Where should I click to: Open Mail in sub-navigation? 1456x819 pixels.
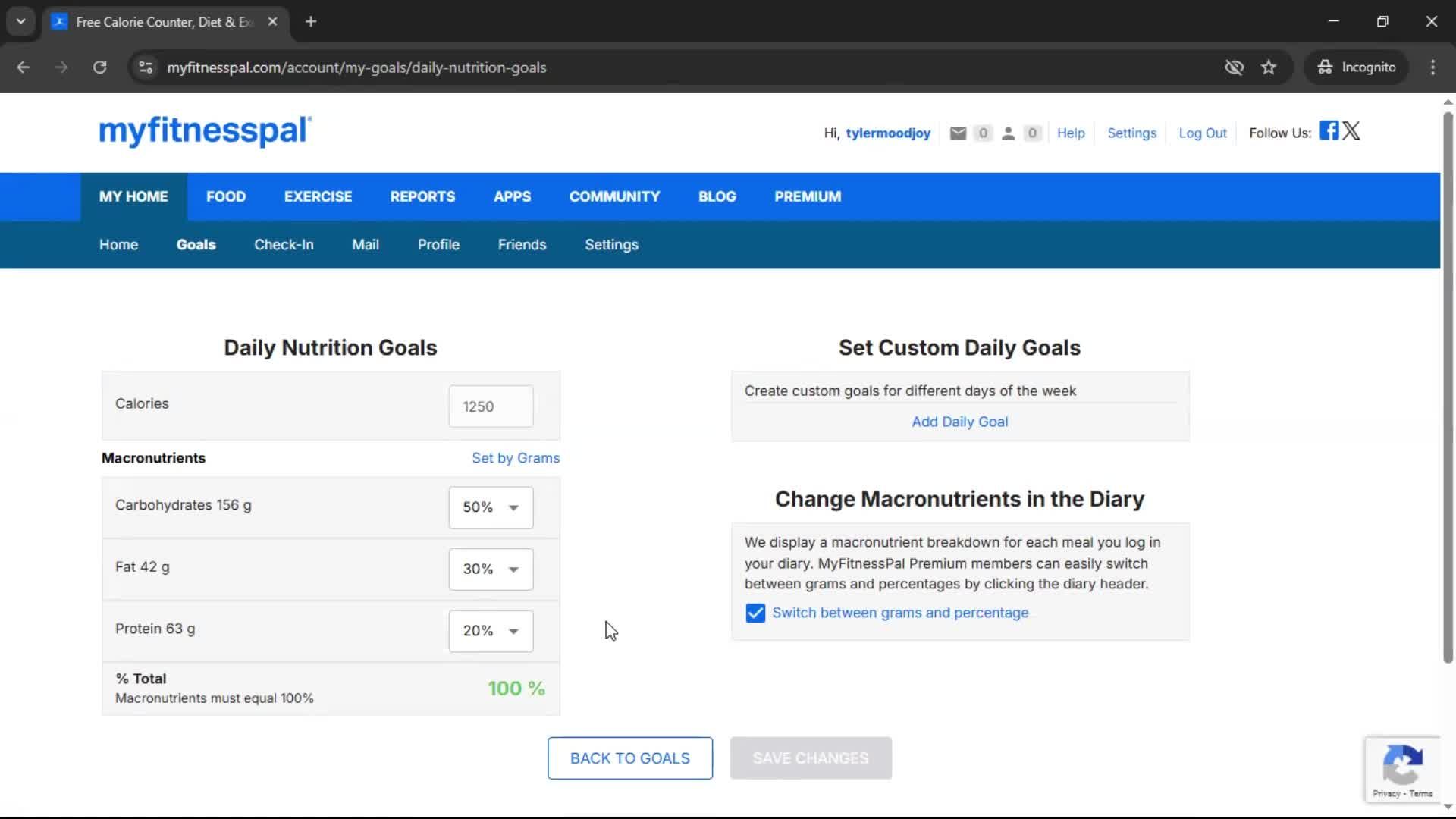click(x=365, y=245)
